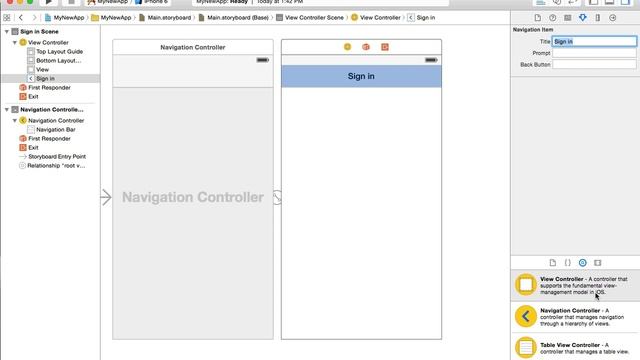
Task: Open Main.storyboard (Base) breadcrumb
Action: 233,18
